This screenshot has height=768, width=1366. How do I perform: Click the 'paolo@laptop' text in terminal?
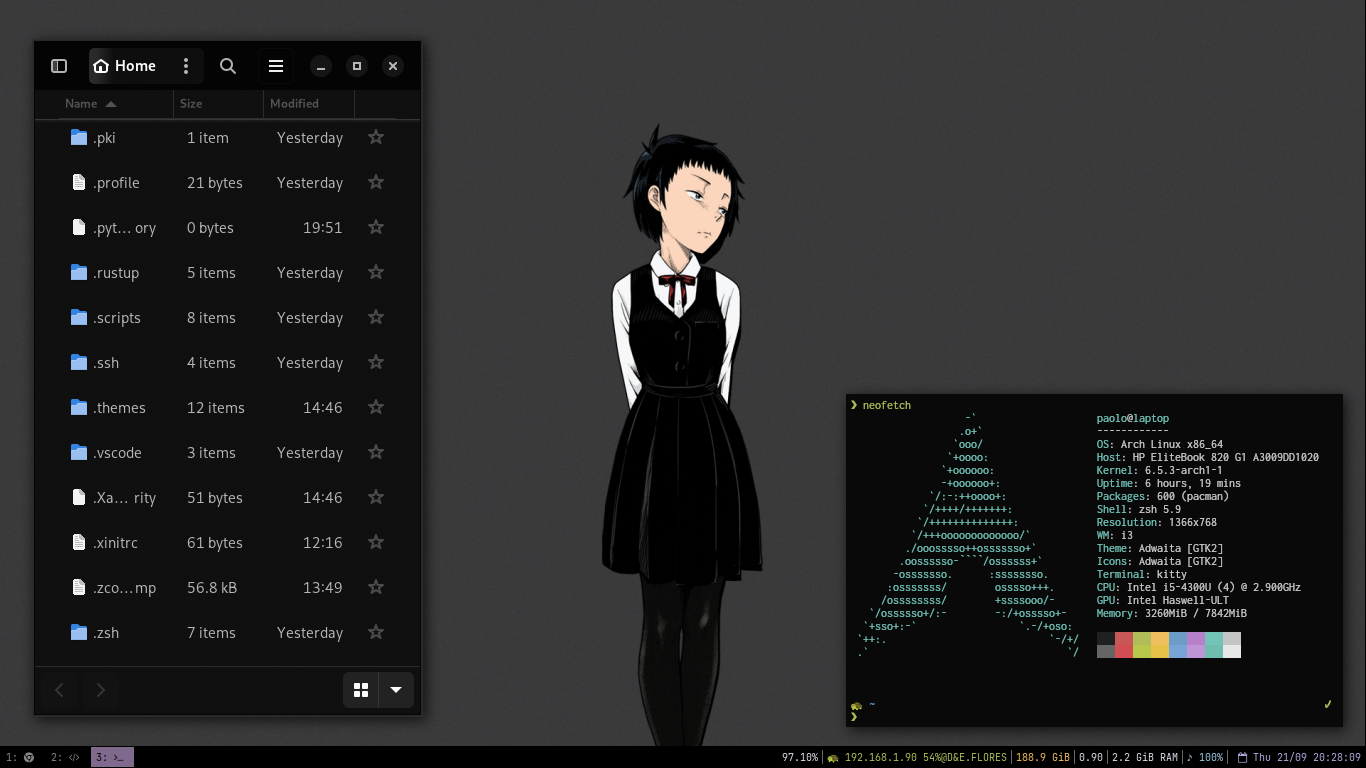[x=1133, y=419]
